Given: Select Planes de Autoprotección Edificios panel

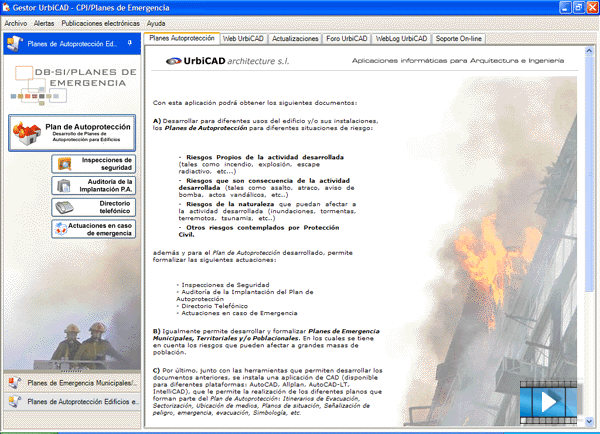Looking at the screenshot, I should (x=72, y=401).
